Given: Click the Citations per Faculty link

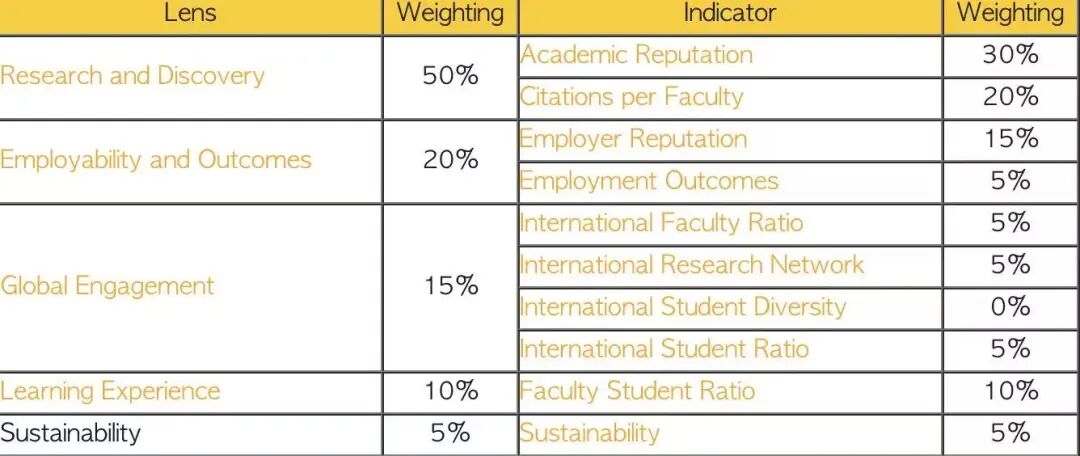Looking at the screenshot, I should pyautogui.click(x=631, y=97).
